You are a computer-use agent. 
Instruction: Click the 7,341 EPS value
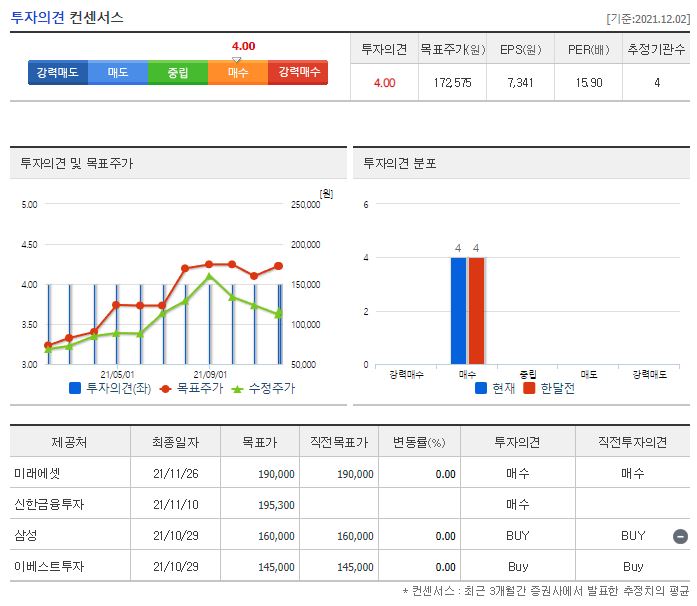tap(521, 83)
